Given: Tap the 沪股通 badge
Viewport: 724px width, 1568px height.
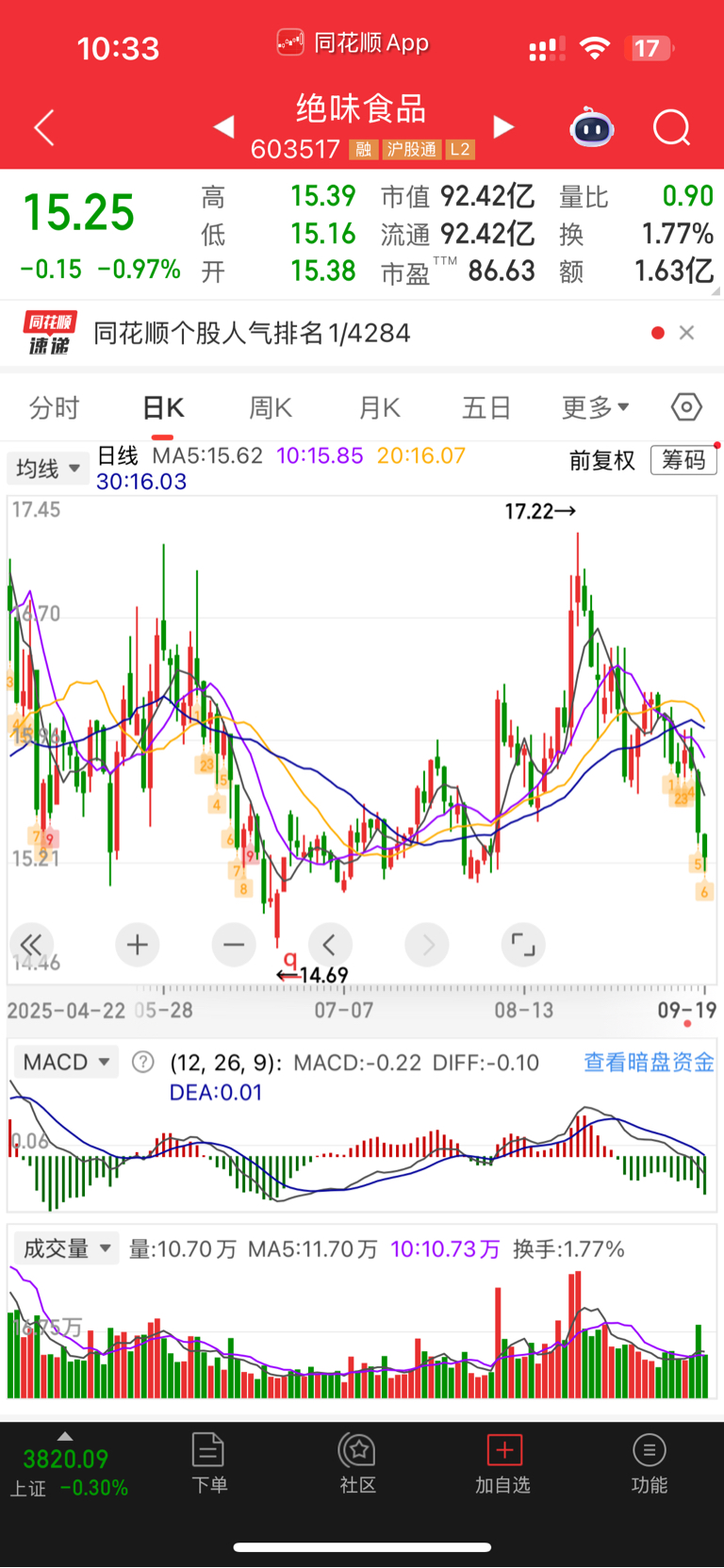Looking at the screenshot, I should click(x=412, y=150).
